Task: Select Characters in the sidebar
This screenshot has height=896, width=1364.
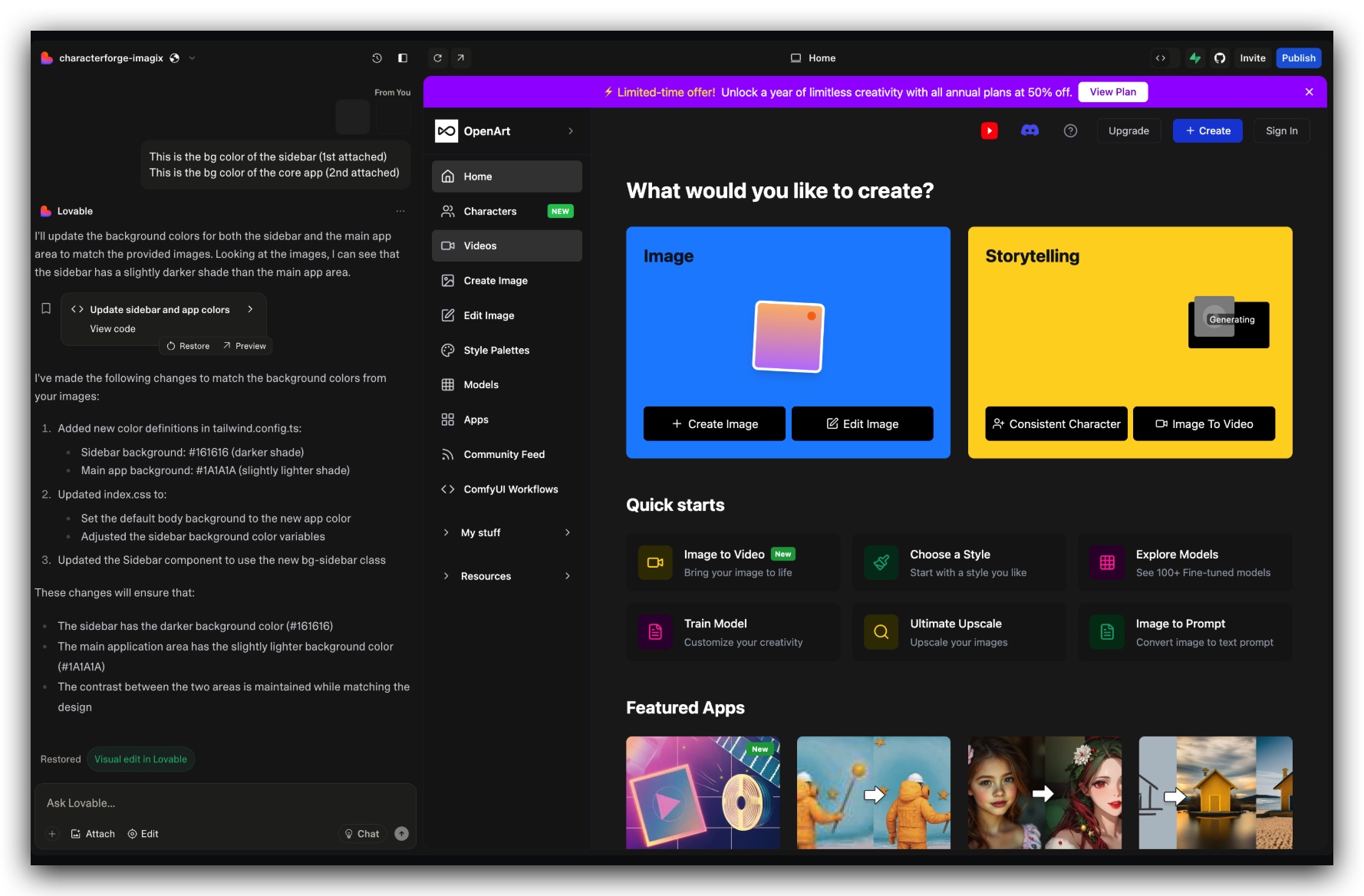Action: 490,212
